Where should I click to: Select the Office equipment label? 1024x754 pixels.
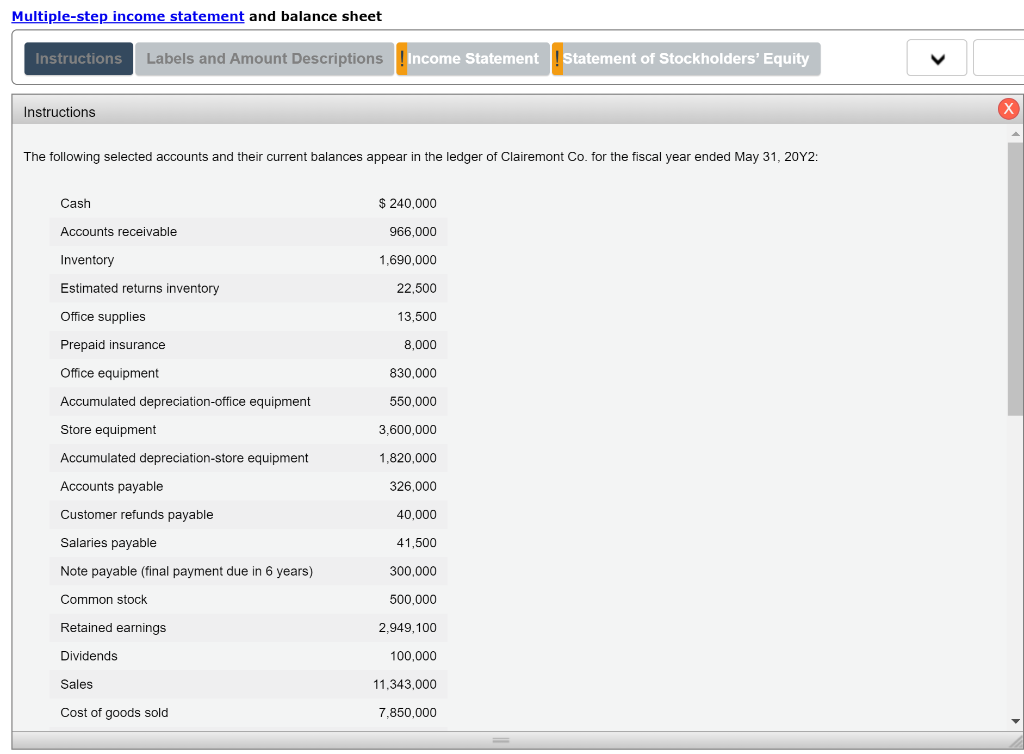click(109, 373)
